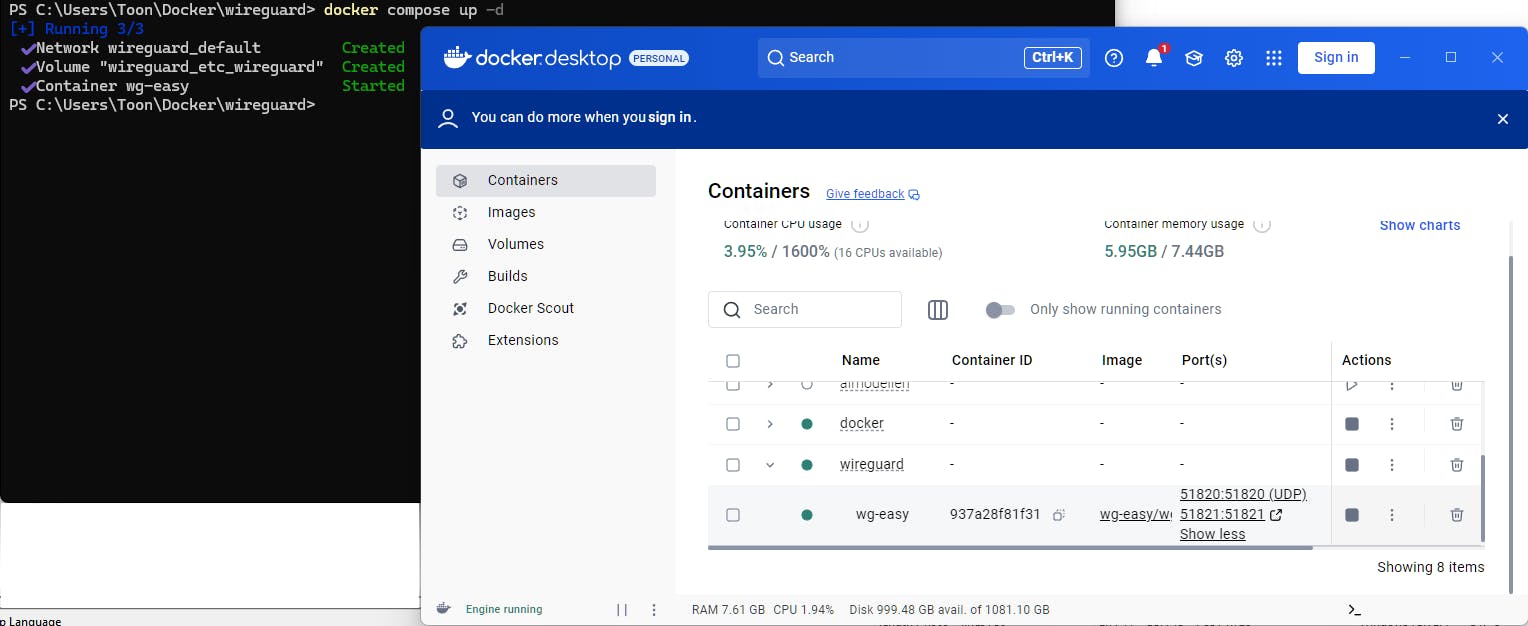The width and height of the screenshot is (1528, 626).
Task: Open the help question-mark icon
Action: click(1114, 58)
